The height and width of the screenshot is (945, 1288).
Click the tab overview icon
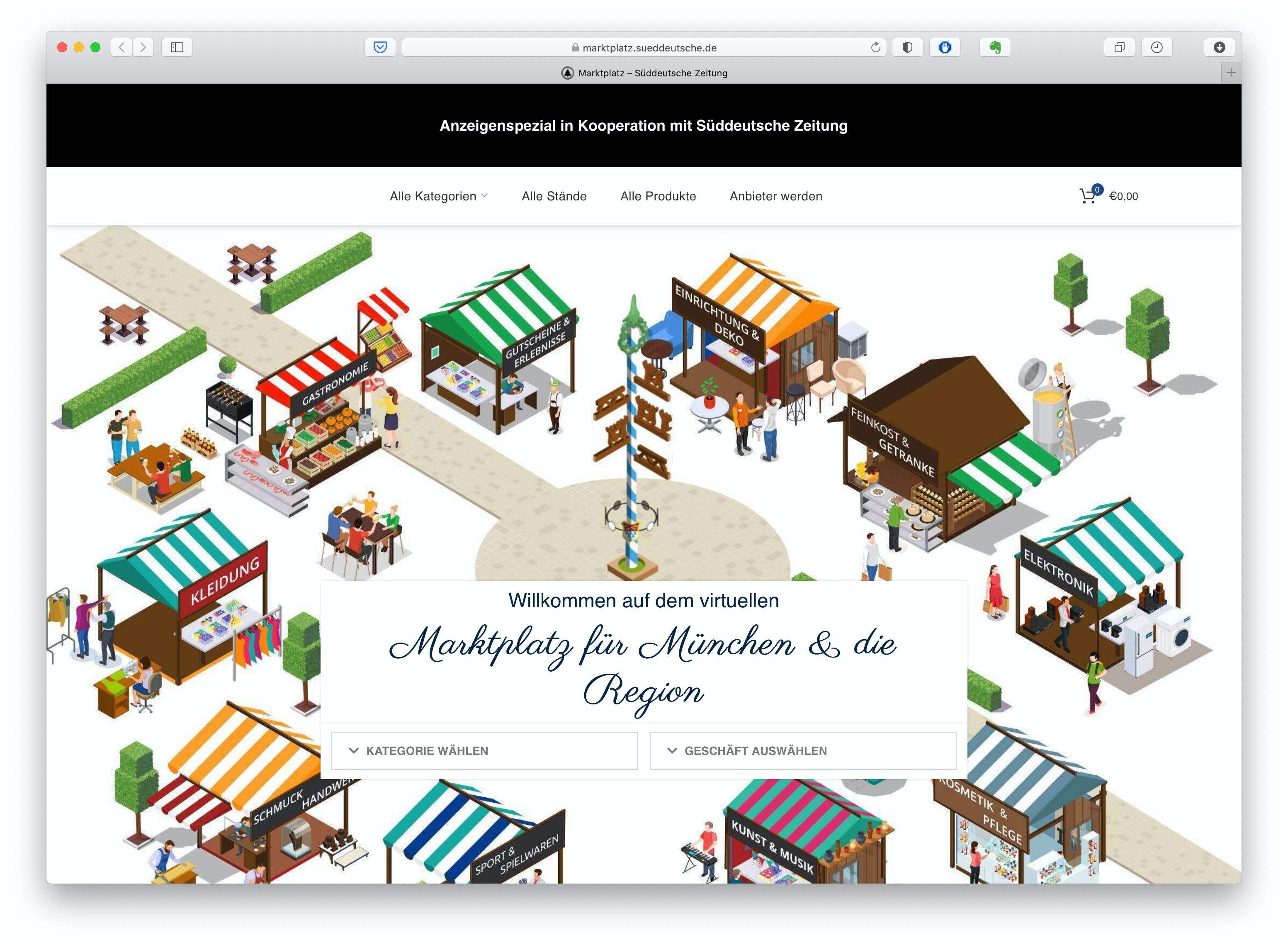coord(1119,47)
